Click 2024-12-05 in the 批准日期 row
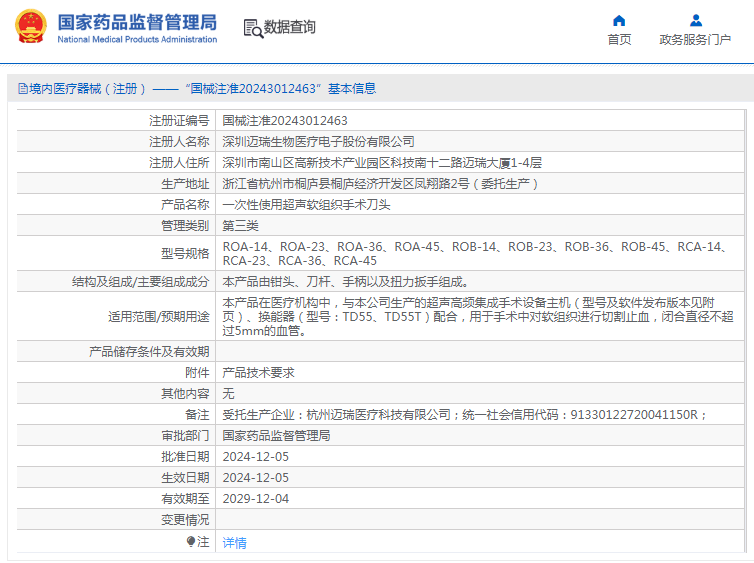Viewport: 754px width, 563px height. pos(255,457)
